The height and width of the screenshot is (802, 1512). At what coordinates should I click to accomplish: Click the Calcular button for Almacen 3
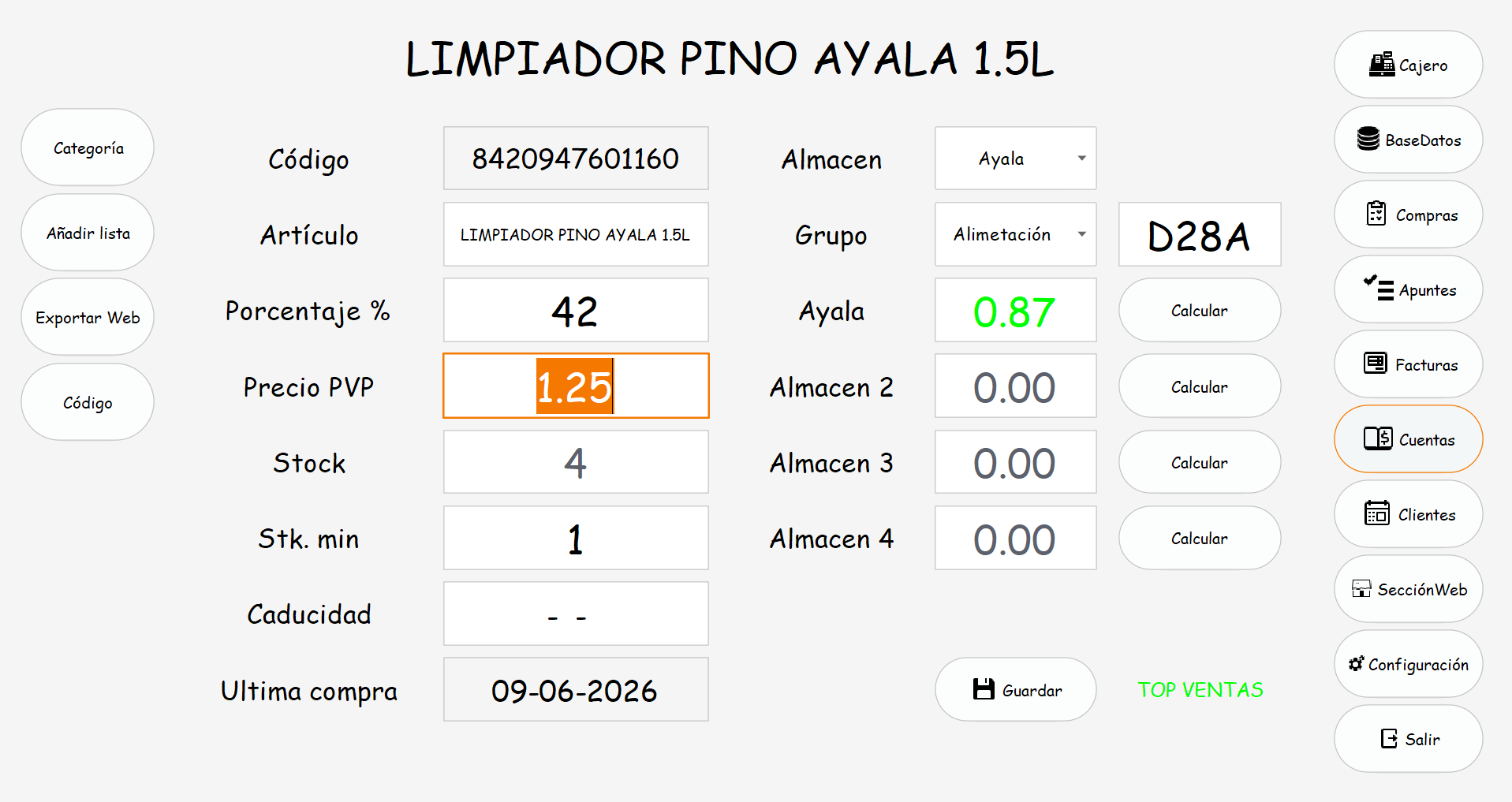pyautogui.click(x=1199, y=462)
